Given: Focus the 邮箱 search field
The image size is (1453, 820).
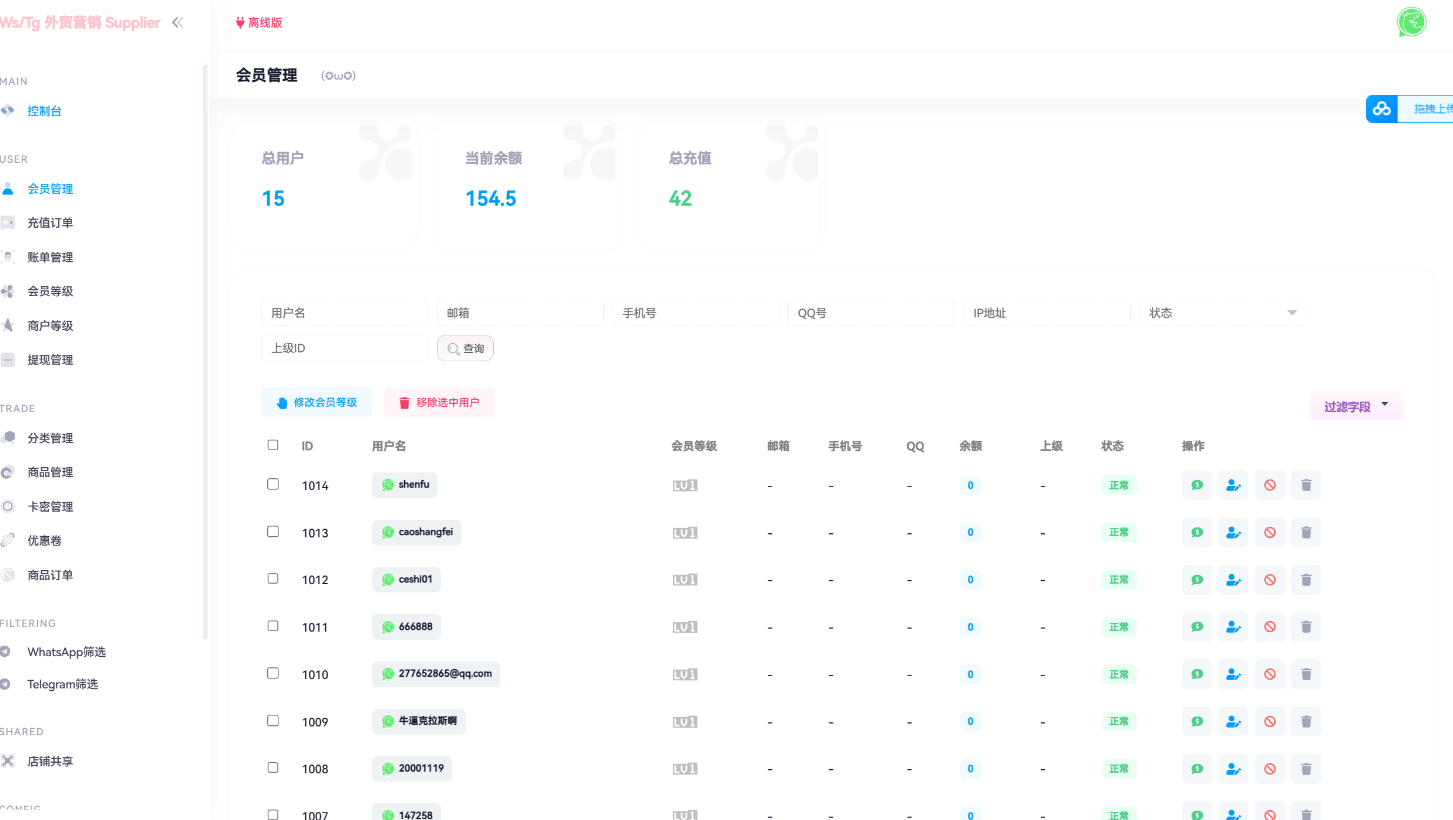Looking at the screenshot, I should [520, 313].
